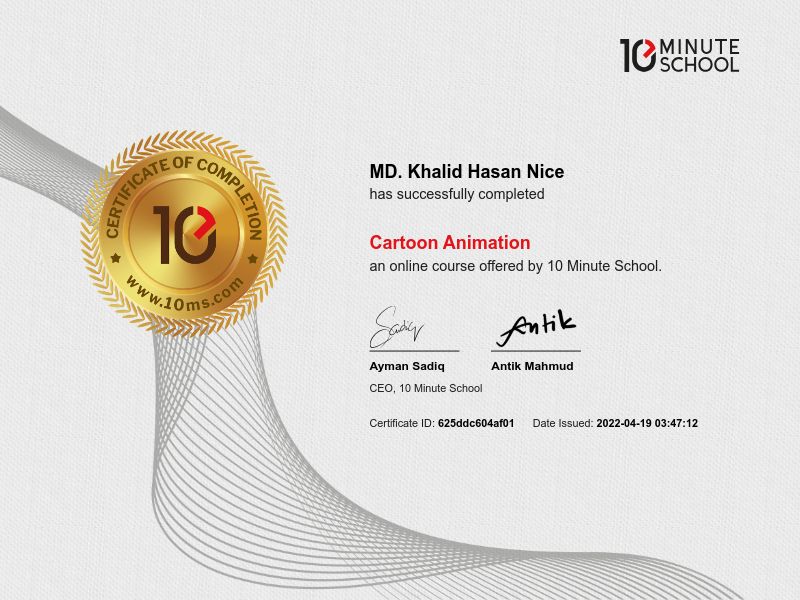Select the 'MINUTE SCHOOL' wordmark text

point(698,55)
